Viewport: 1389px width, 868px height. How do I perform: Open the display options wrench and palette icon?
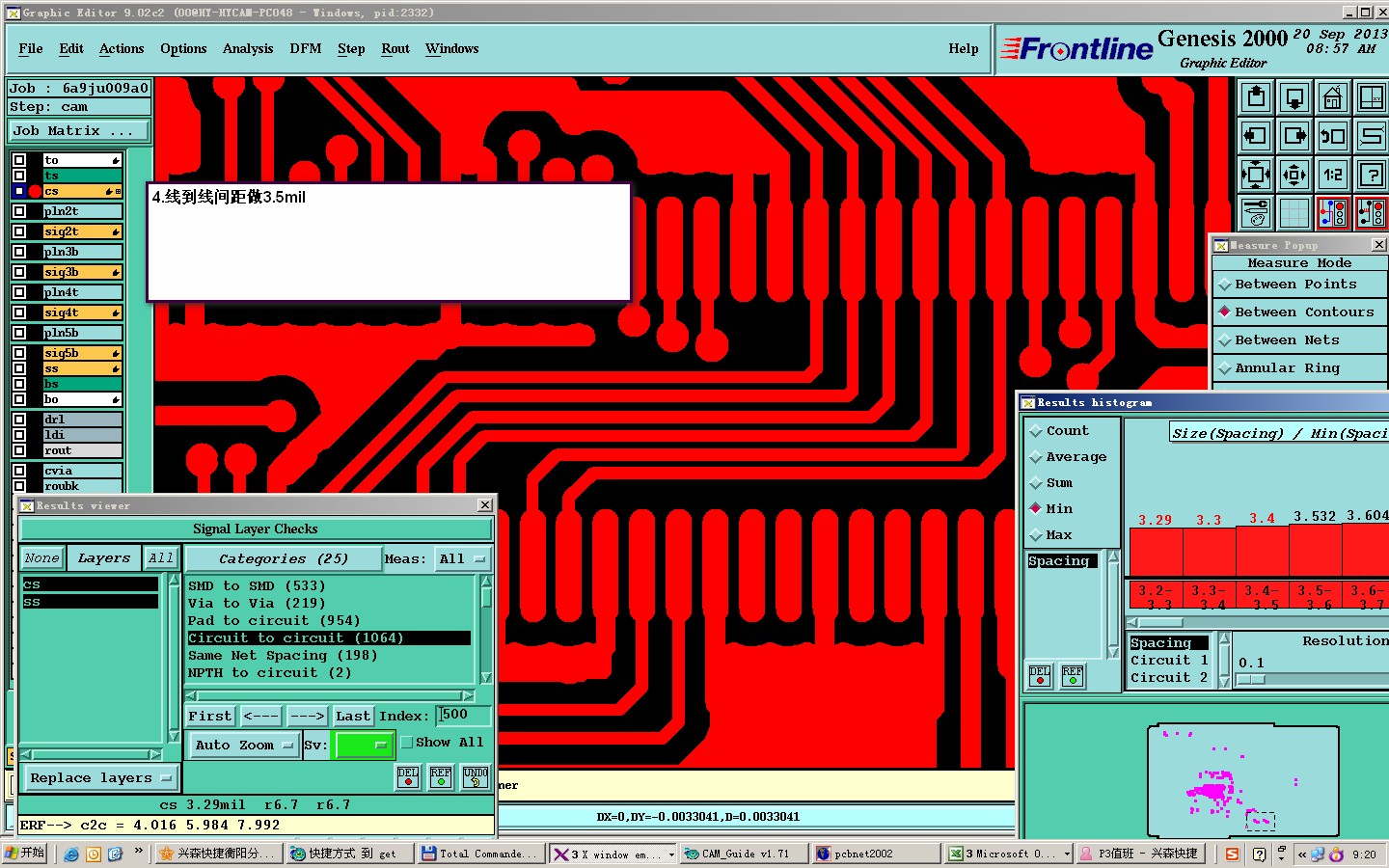[1256, 212]
